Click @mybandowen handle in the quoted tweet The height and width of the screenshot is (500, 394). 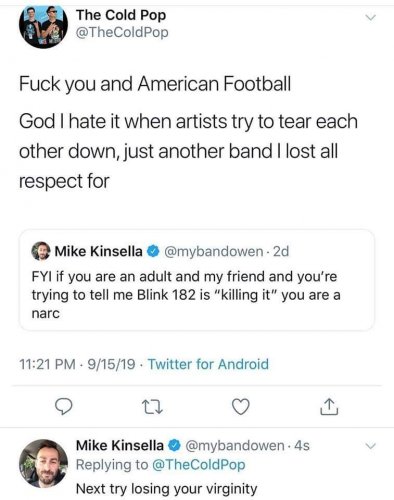point(213,251)
